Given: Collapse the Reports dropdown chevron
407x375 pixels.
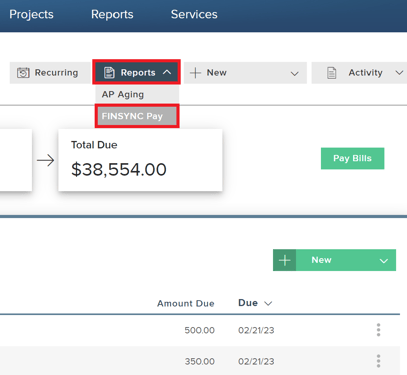Looking at the screenshot, I should 167,72.
